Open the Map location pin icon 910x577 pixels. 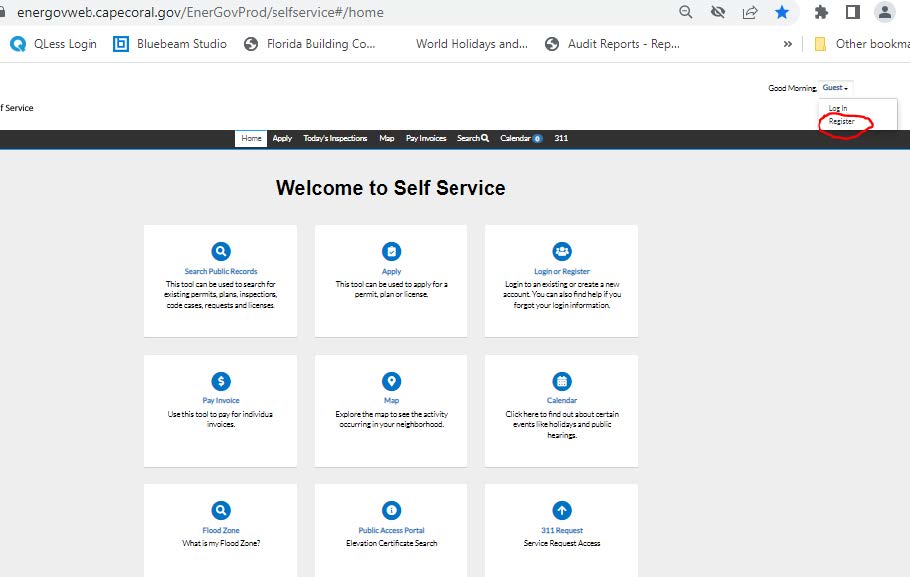[390, 381]
